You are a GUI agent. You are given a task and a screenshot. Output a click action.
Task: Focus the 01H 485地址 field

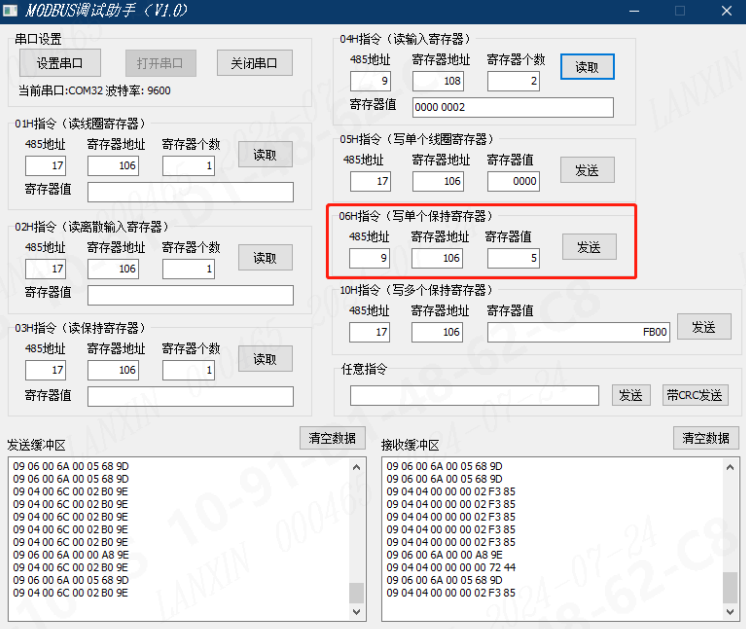click(x=46, y=166)
